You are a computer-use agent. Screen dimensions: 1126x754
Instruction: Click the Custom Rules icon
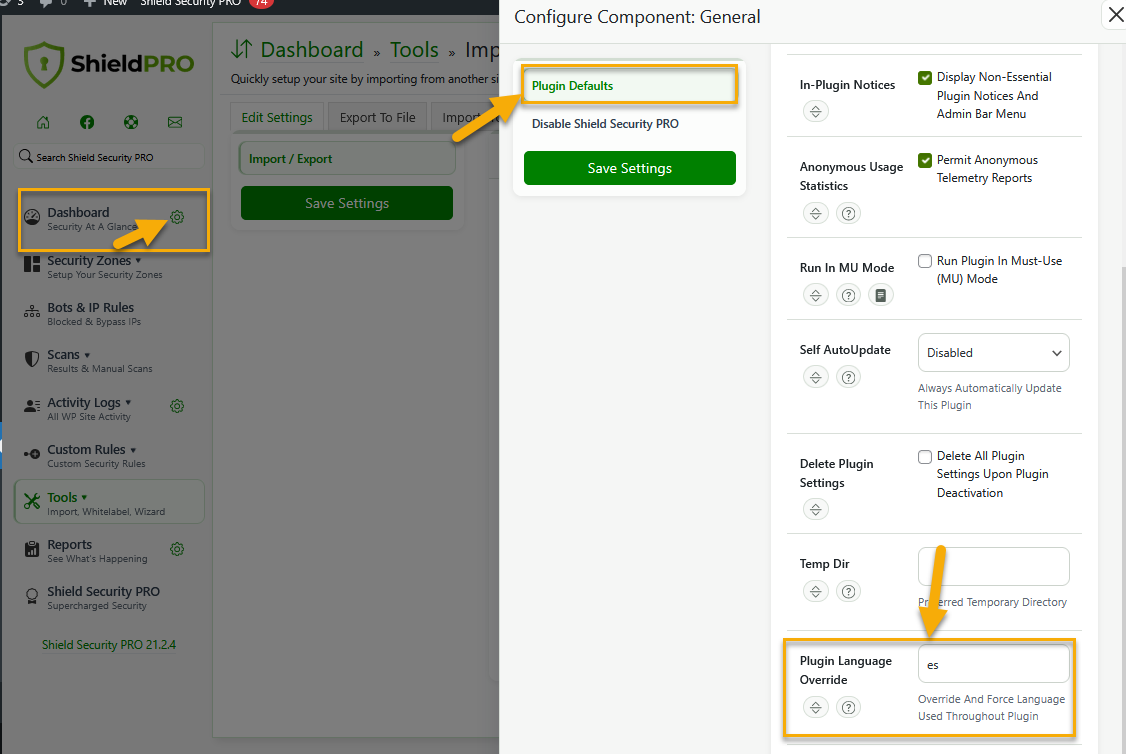[32, 454]
